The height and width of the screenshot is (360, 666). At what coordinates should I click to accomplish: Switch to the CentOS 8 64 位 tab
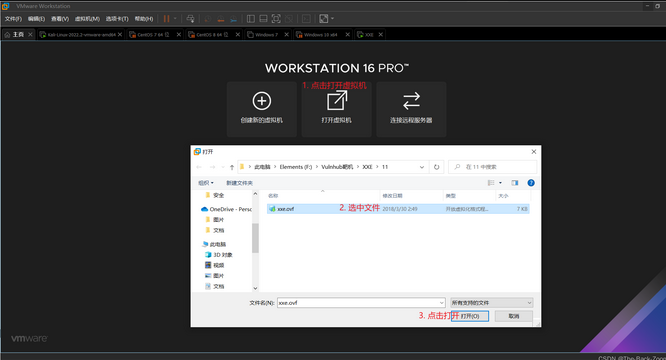tap(211, 34)
